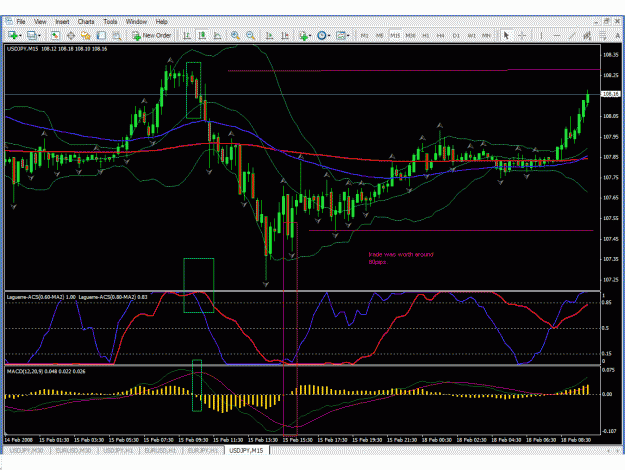Select the text label tool
This screenshot has height=470, width=625.
617,35
